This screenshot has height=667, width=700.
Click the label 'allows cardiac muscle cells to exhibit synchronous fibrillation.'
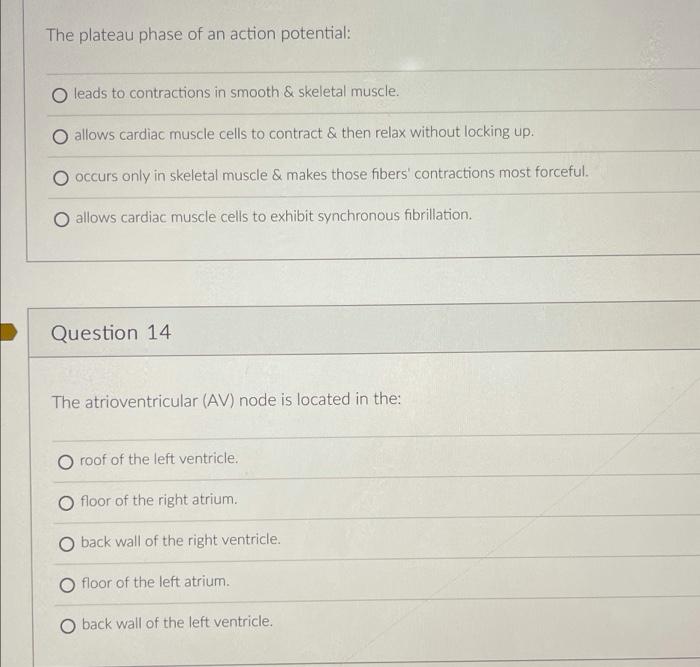click(274, 217)
